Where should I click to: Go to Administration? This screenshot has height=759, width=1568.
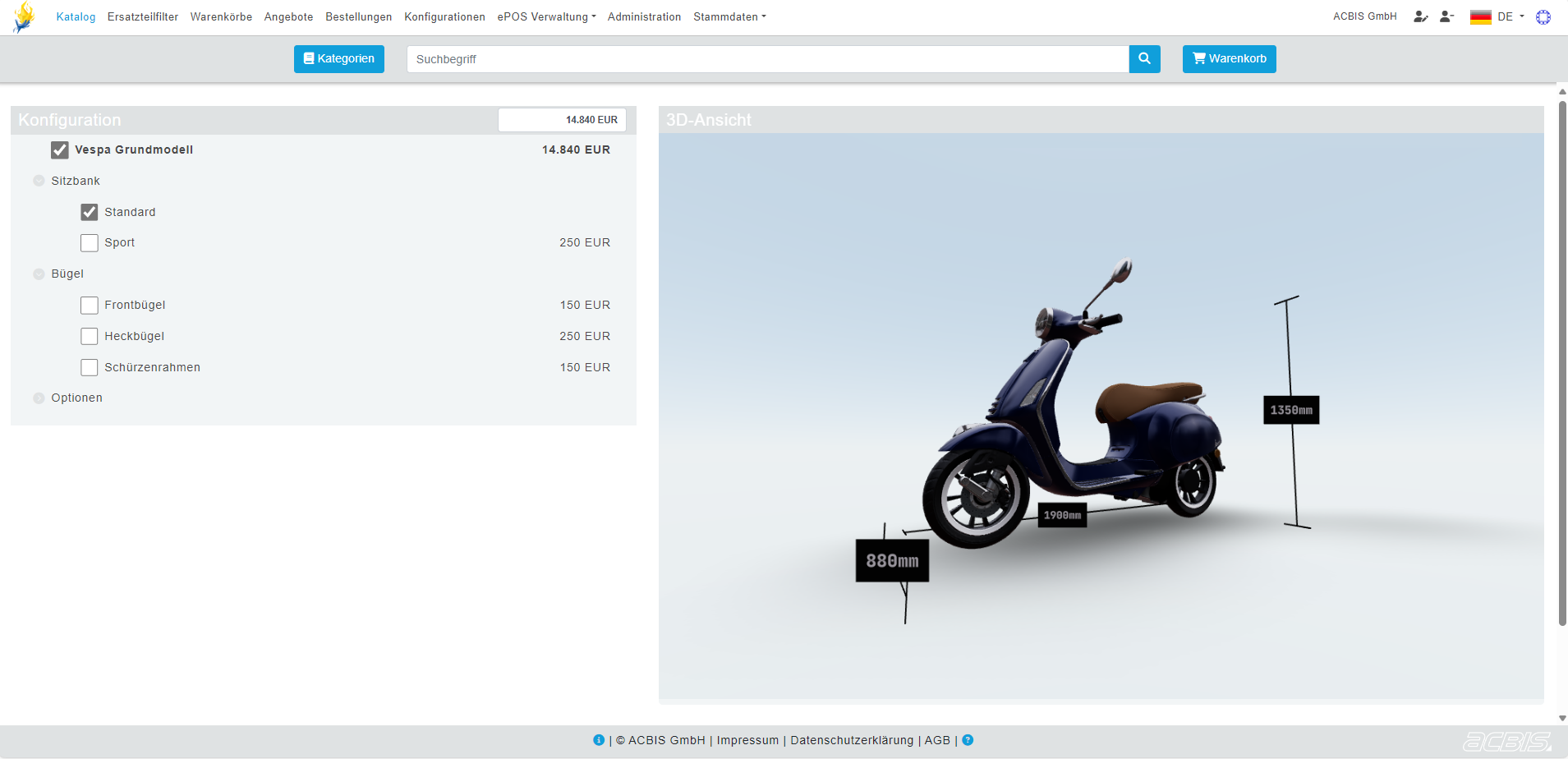coord(644,16)
